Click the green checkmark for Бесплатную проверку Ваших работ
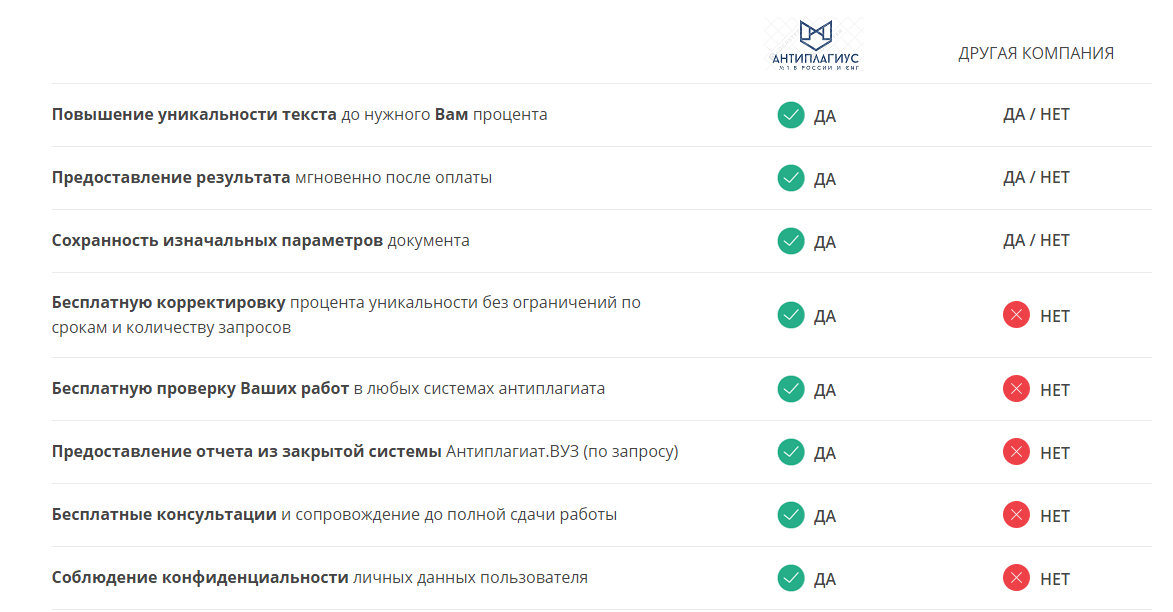1173x612 pixels. (791, 389)
